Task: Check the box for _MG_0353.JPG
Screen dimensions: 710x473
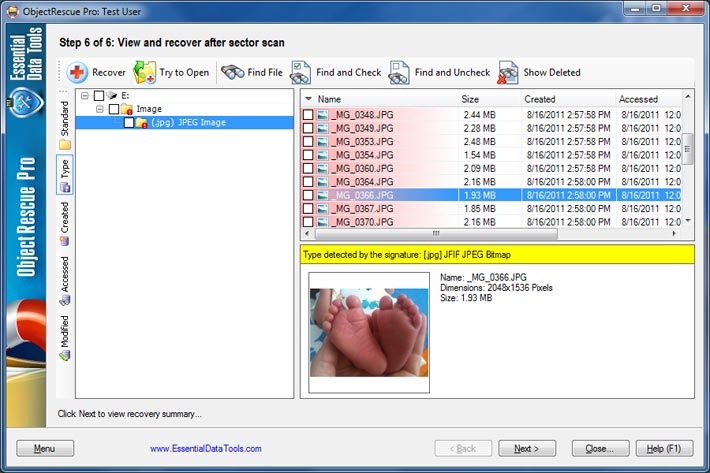Action: 308,142
